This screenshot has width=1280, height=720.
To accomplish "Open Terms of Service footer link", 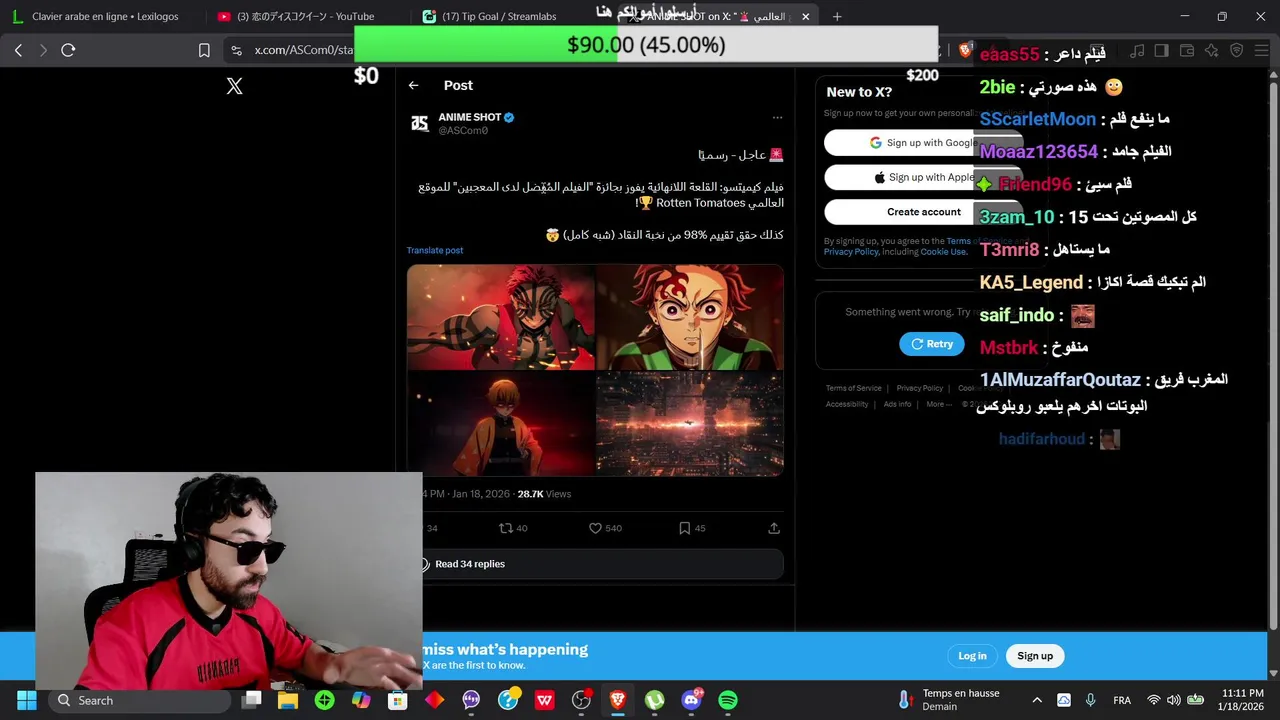I will tap(854, 388).
